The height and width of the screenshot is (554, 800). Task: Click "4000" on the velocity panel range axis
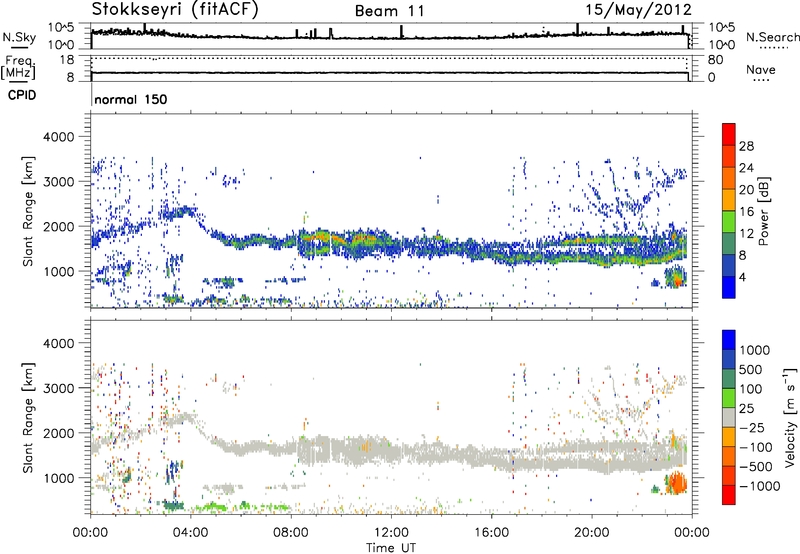tap(58, 343)
